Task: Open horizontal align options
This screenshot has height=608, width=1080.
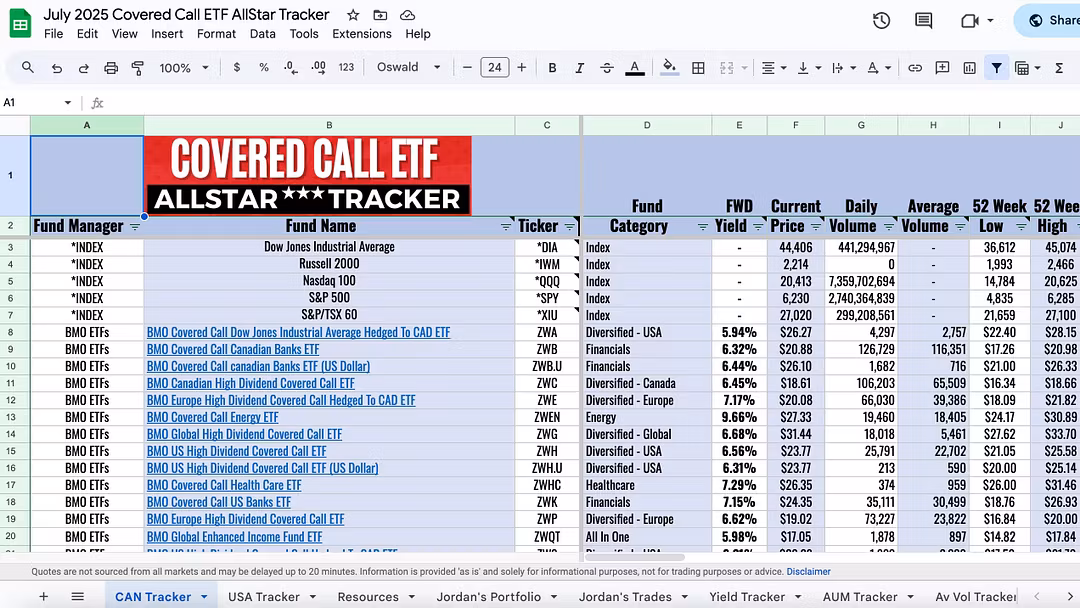Action: (x=773, y=67)
